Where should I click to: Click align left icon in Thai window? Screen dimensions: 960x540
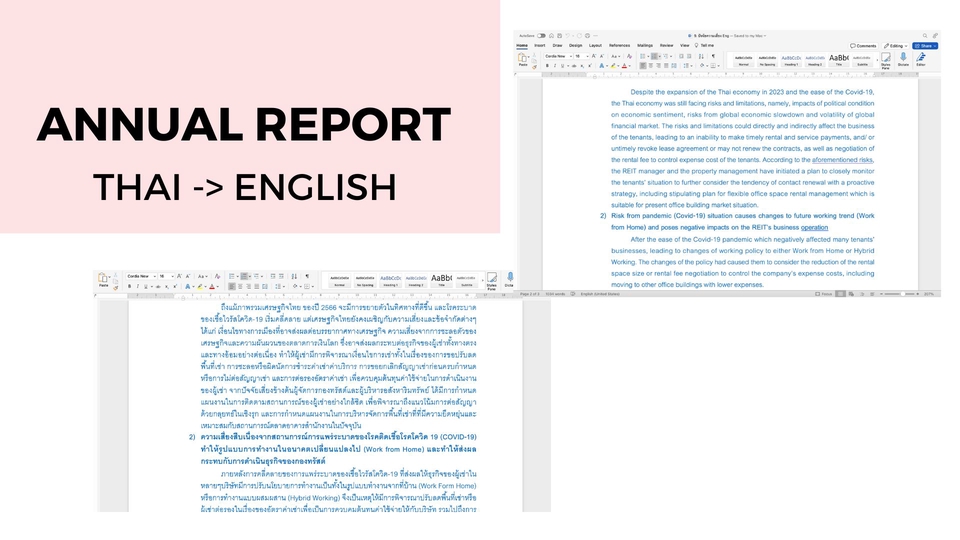point(231,287)
